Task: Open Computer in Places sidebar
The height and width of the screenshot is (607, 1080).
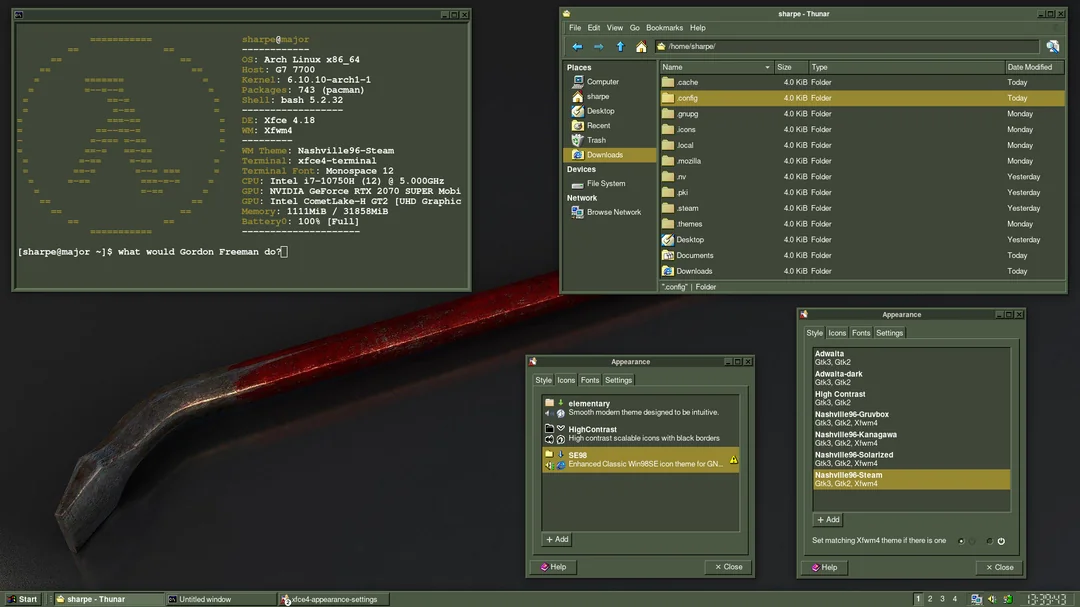Action: [602, 82]
